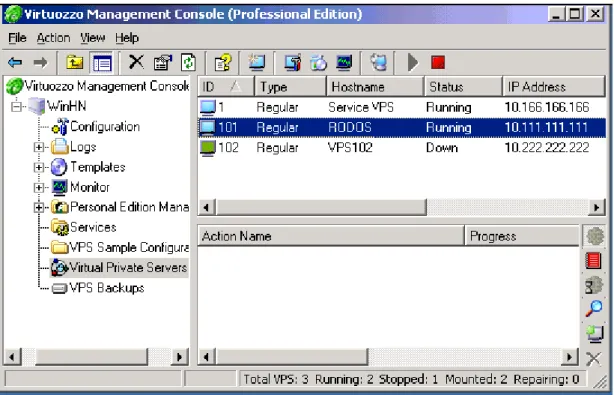Open the View menu

92,38
